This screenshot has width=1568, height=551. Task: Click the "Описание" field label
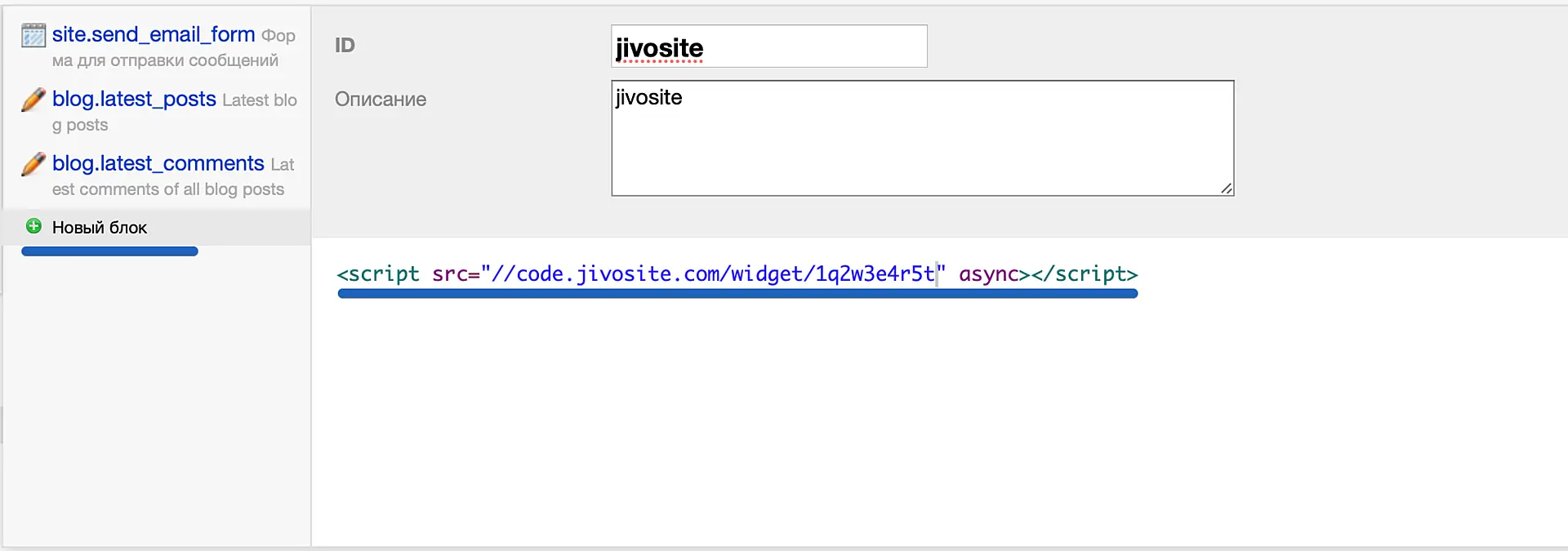pos(381,100)
